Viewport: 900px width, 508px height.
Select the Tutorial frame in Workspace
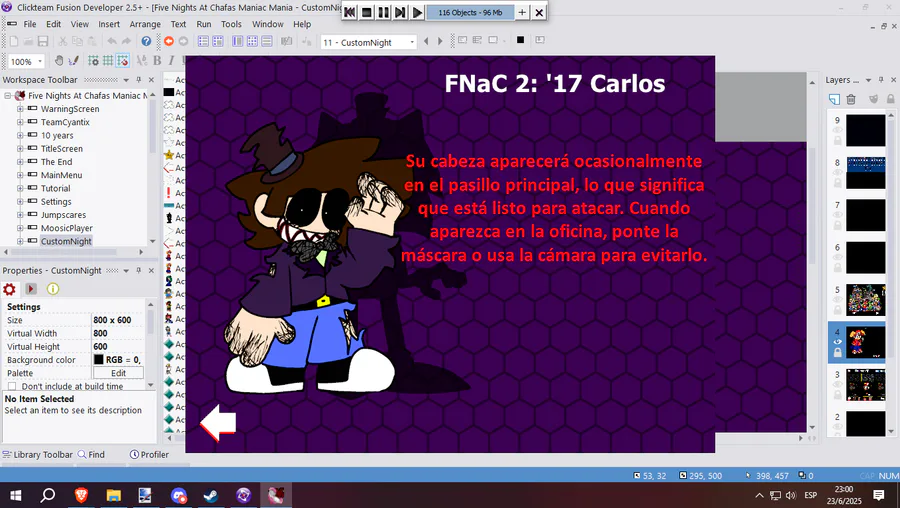click(x=55, y=188)
